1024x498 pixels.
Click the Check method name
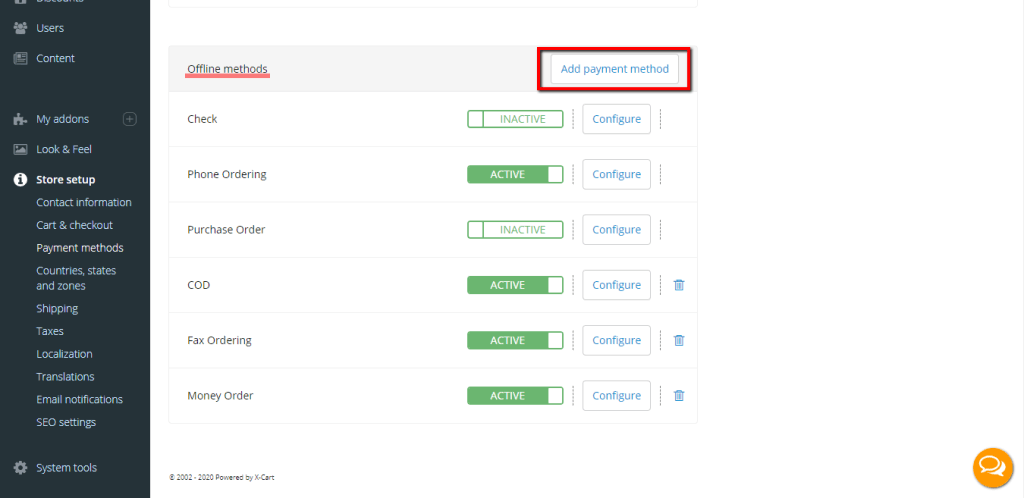(202, 119)
